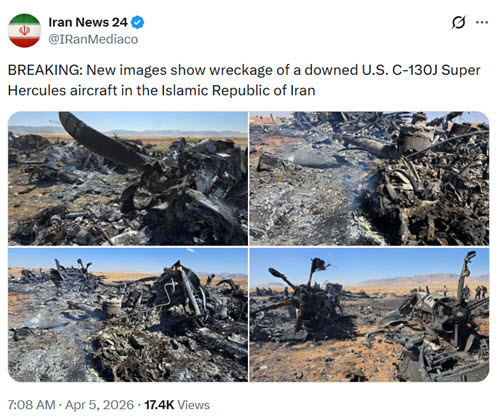The height and width of the screenshot is (418, 500).
Task: Select the BREAKING tweet text
Action: tap(244, 80)
